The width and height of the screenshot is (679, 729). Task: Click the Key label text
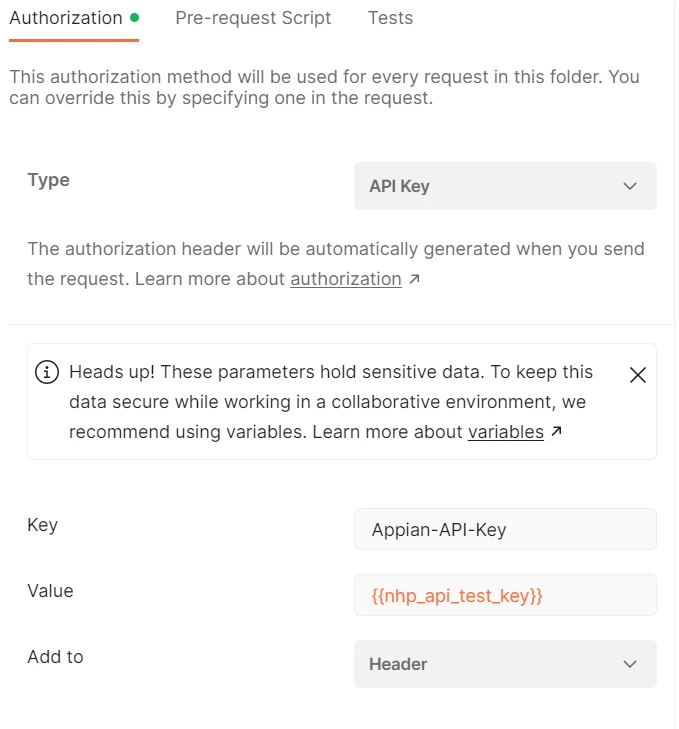(42, 525)
